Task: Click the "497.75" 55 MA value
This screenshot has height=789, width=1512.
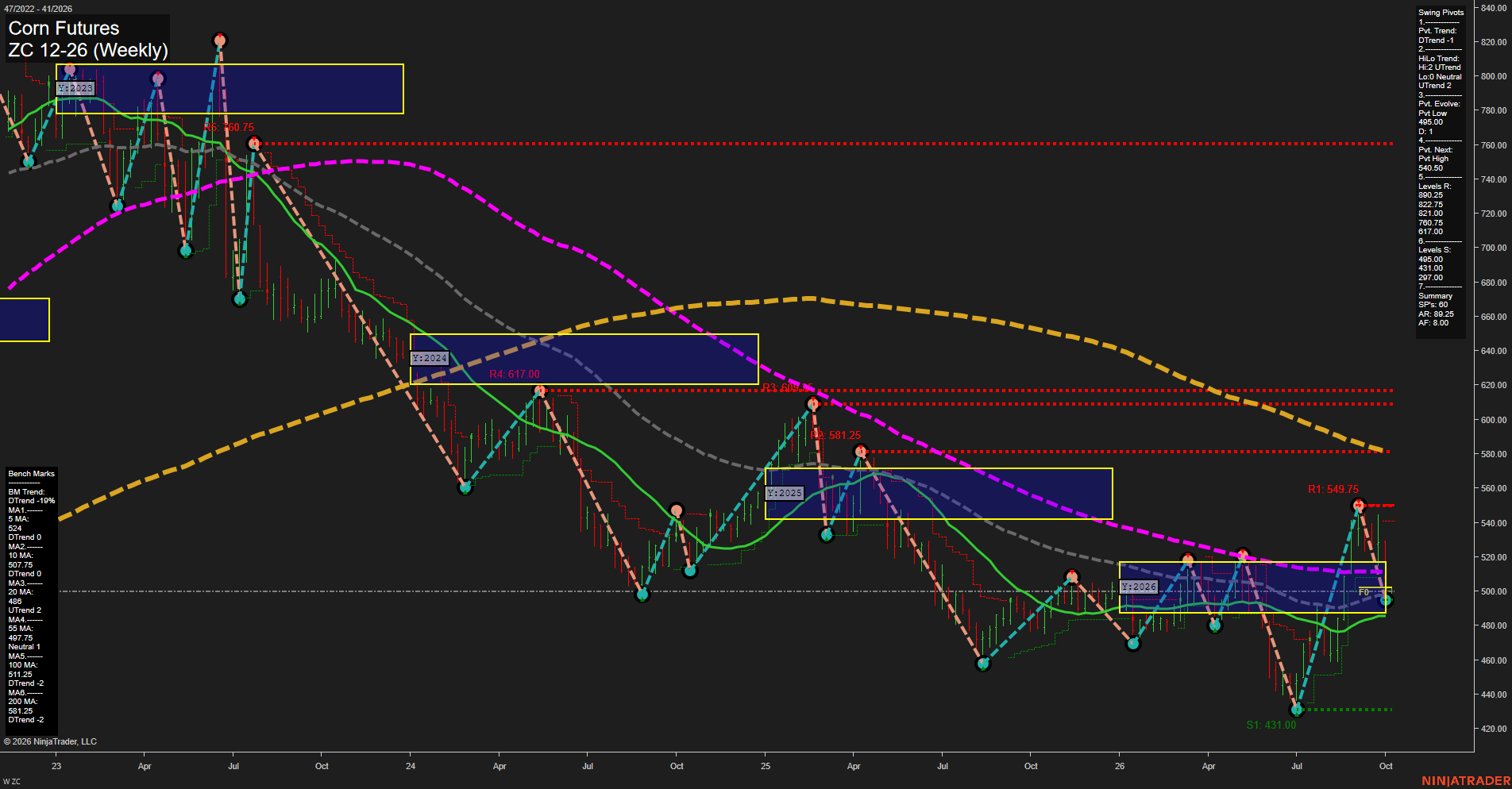Action: point(21,638)
